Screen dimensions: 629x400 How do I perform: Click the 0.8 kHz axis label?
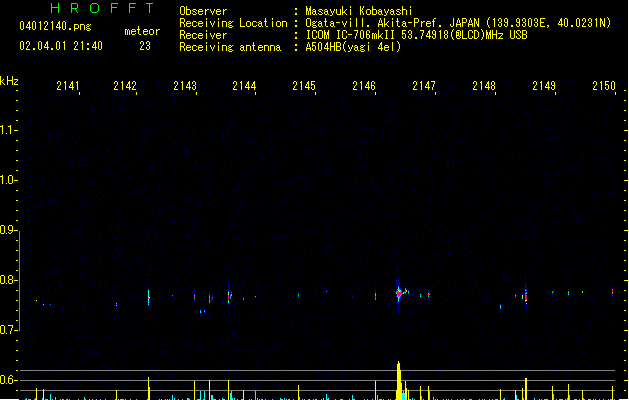tap(7, 280)
